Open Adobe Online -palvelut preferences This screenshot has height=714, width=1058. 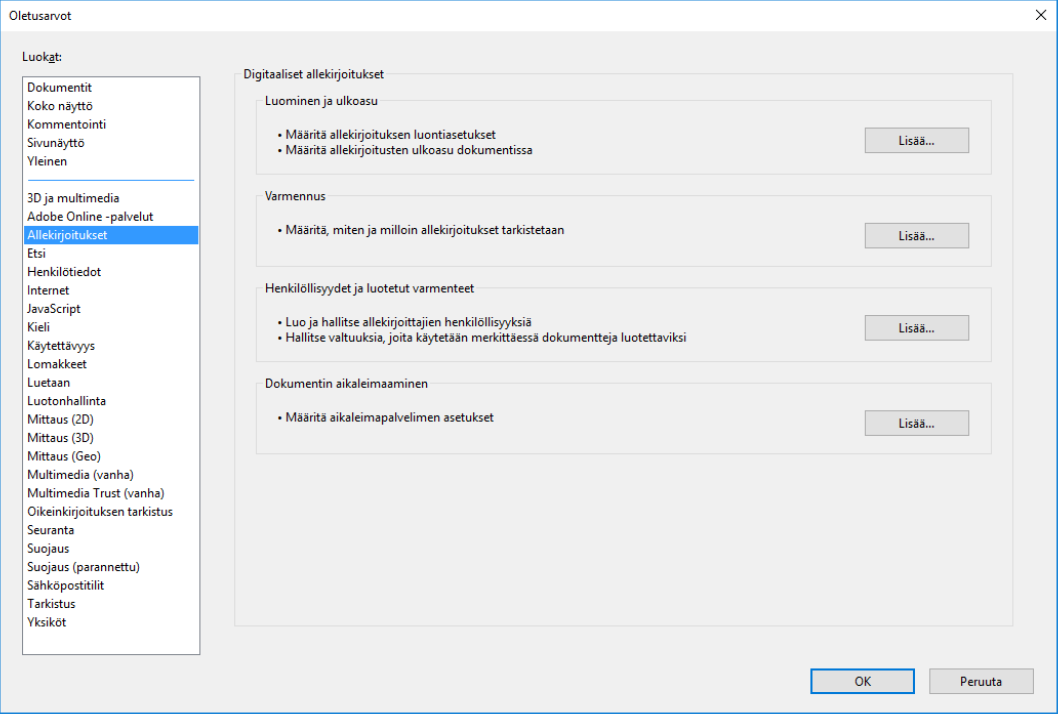click(x=90, y=217)
